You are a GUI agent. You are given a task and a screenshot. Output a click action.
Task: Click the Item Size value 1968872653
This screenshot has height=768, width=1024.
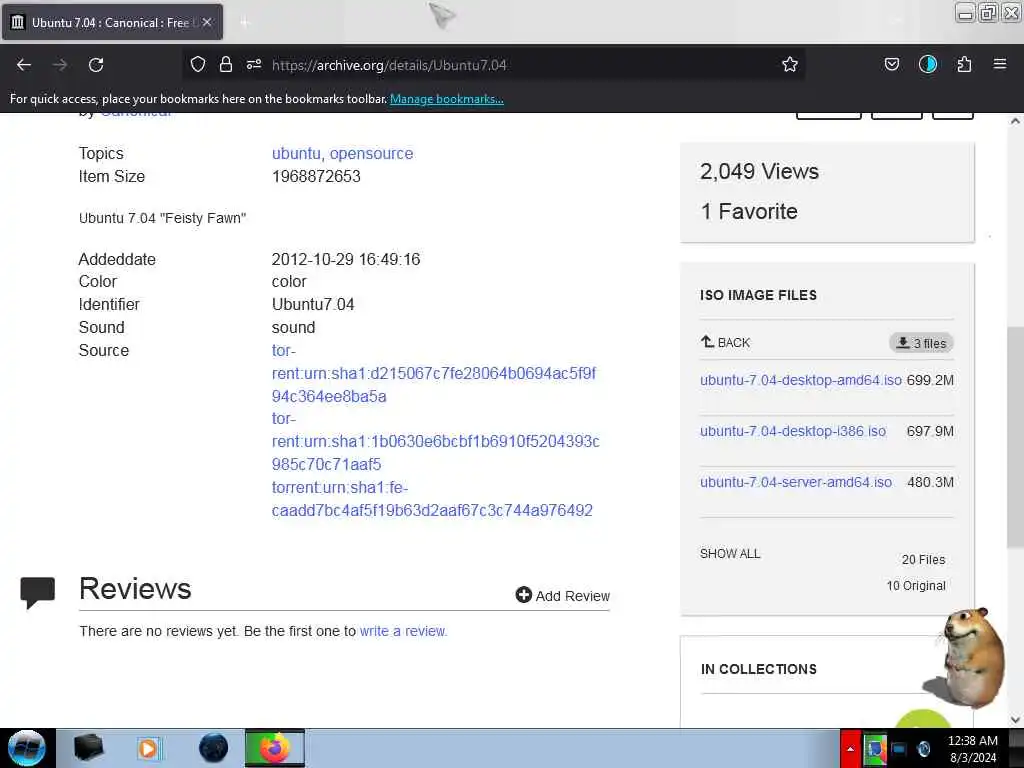coord(316,176)
